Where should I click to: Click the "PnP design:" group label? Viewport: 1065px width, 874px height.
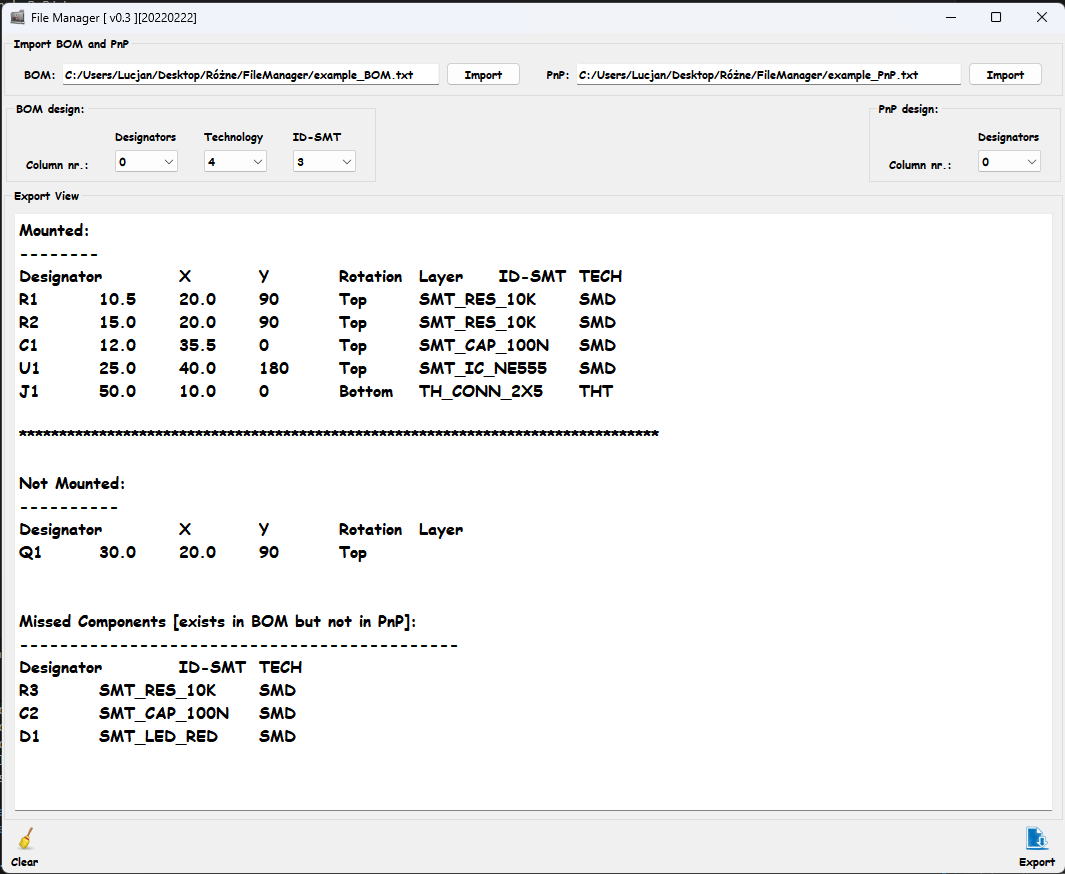pos(908,109)
